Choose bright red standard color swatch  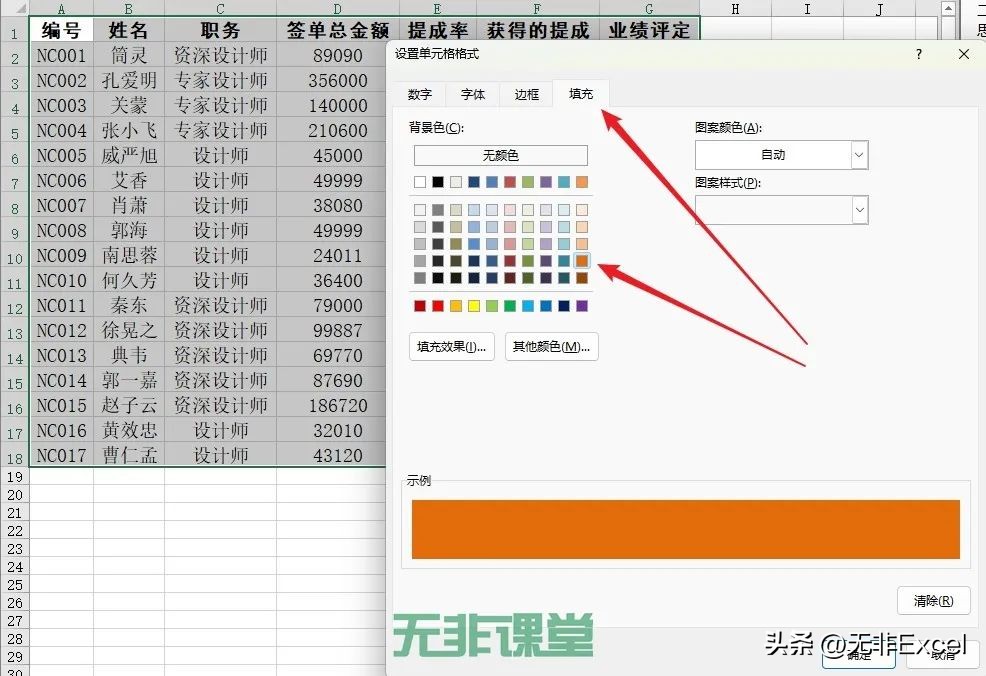438,306
